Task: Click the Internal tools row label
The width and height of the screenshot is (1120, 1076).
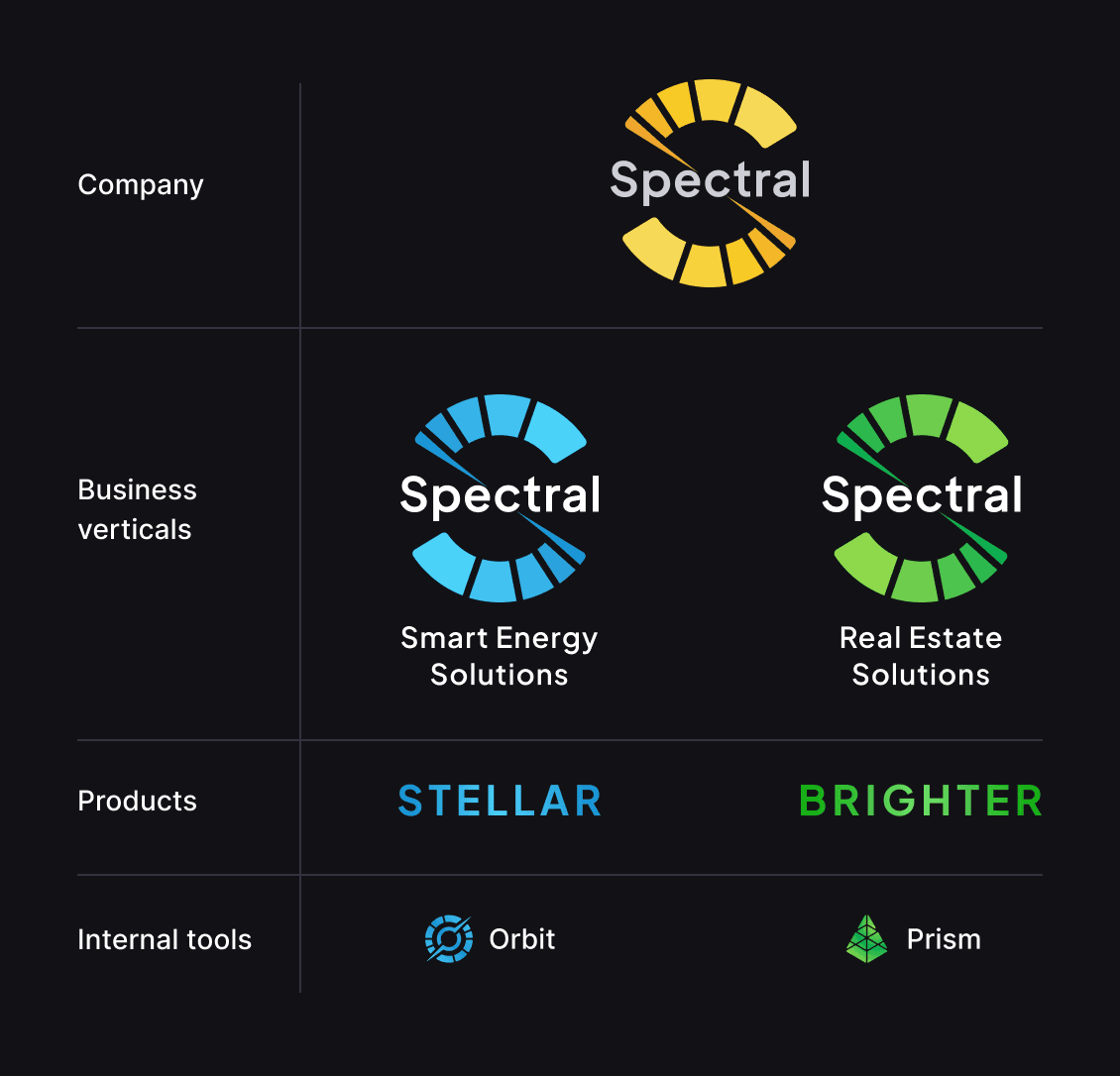Action: pyautogui.click(x=165, y=939)
